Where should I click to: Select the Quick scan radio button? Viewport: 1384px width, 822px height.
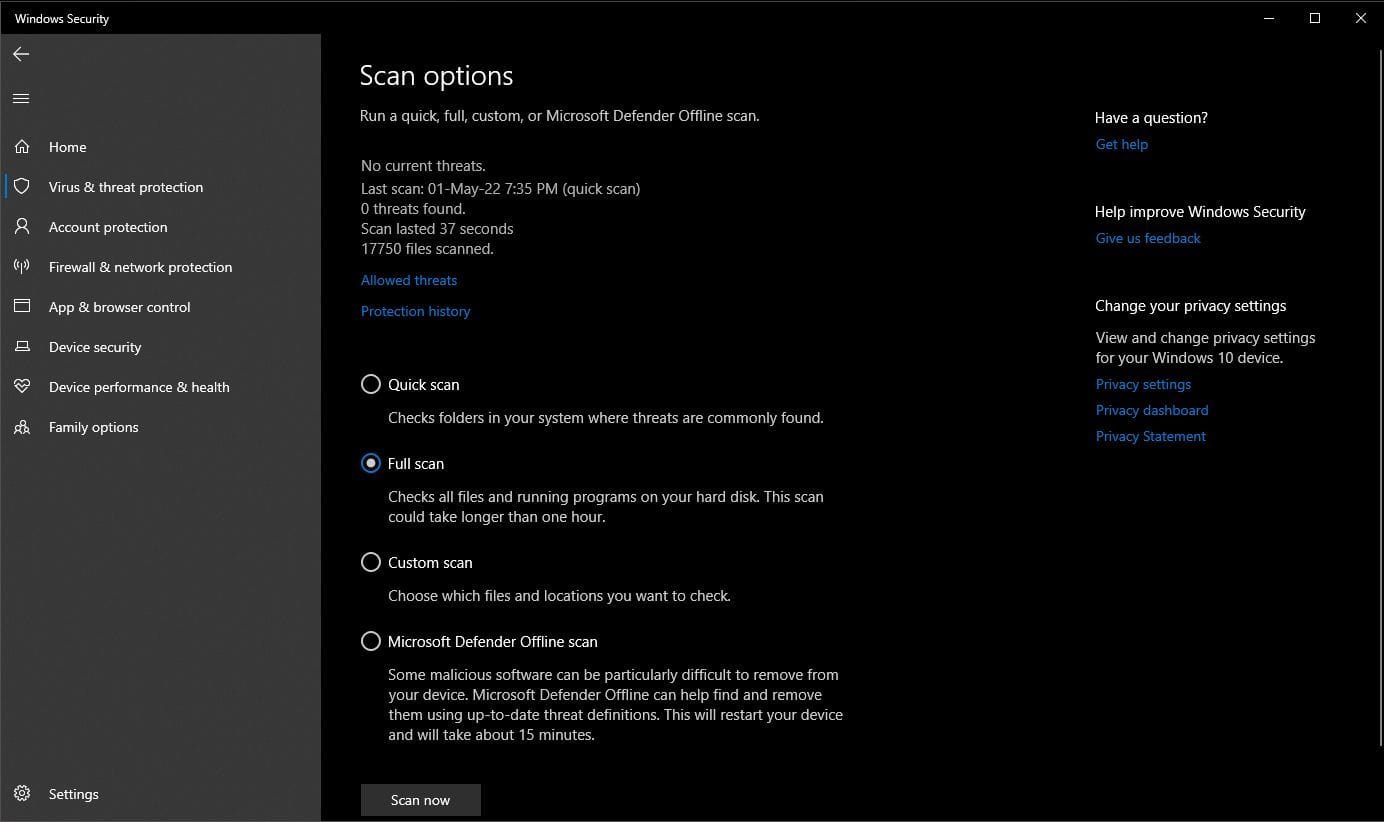pos(371,383)
